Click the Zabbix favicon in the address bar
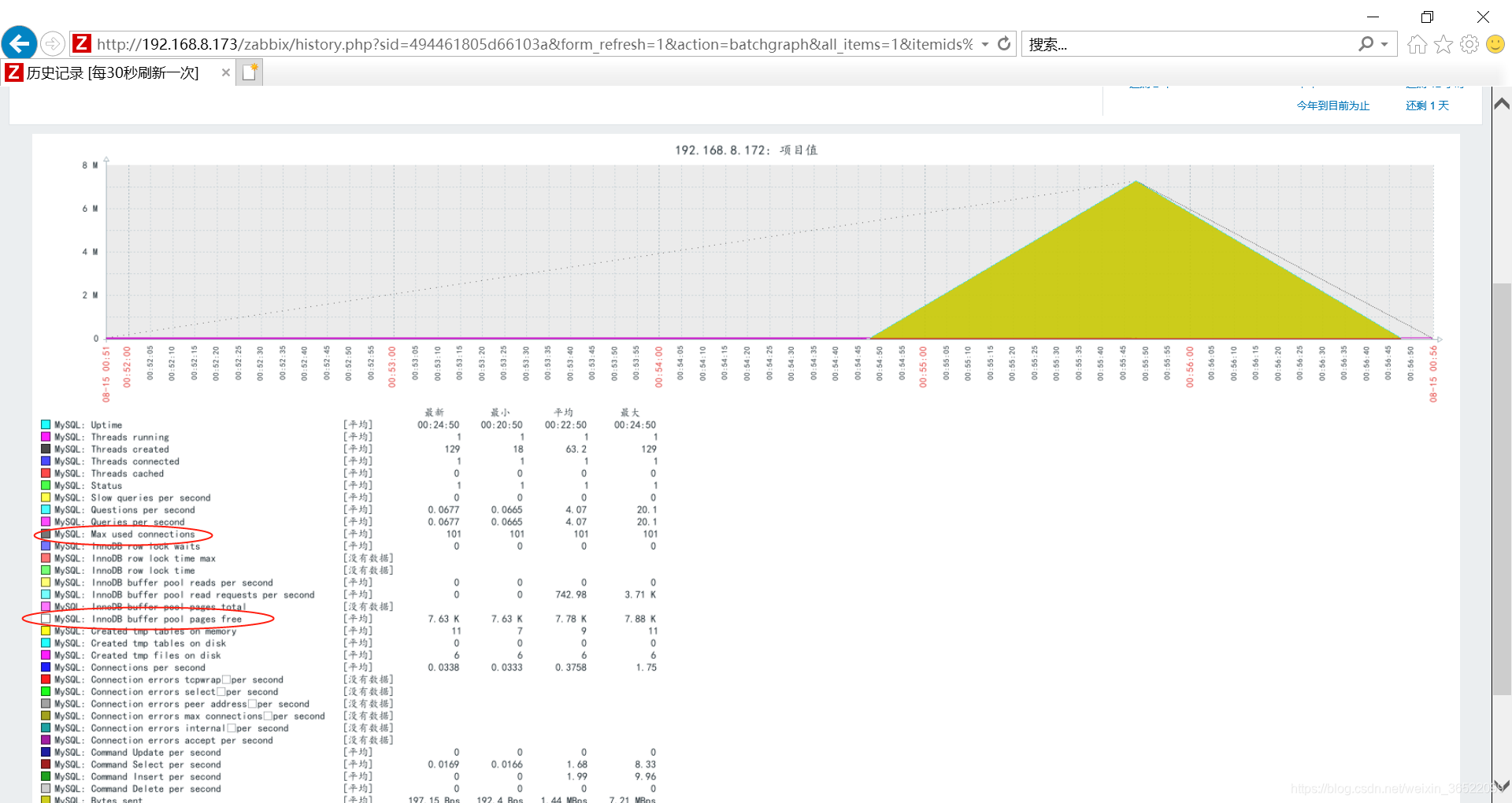Screen dimensions: 1512x803 coord(82,43)
